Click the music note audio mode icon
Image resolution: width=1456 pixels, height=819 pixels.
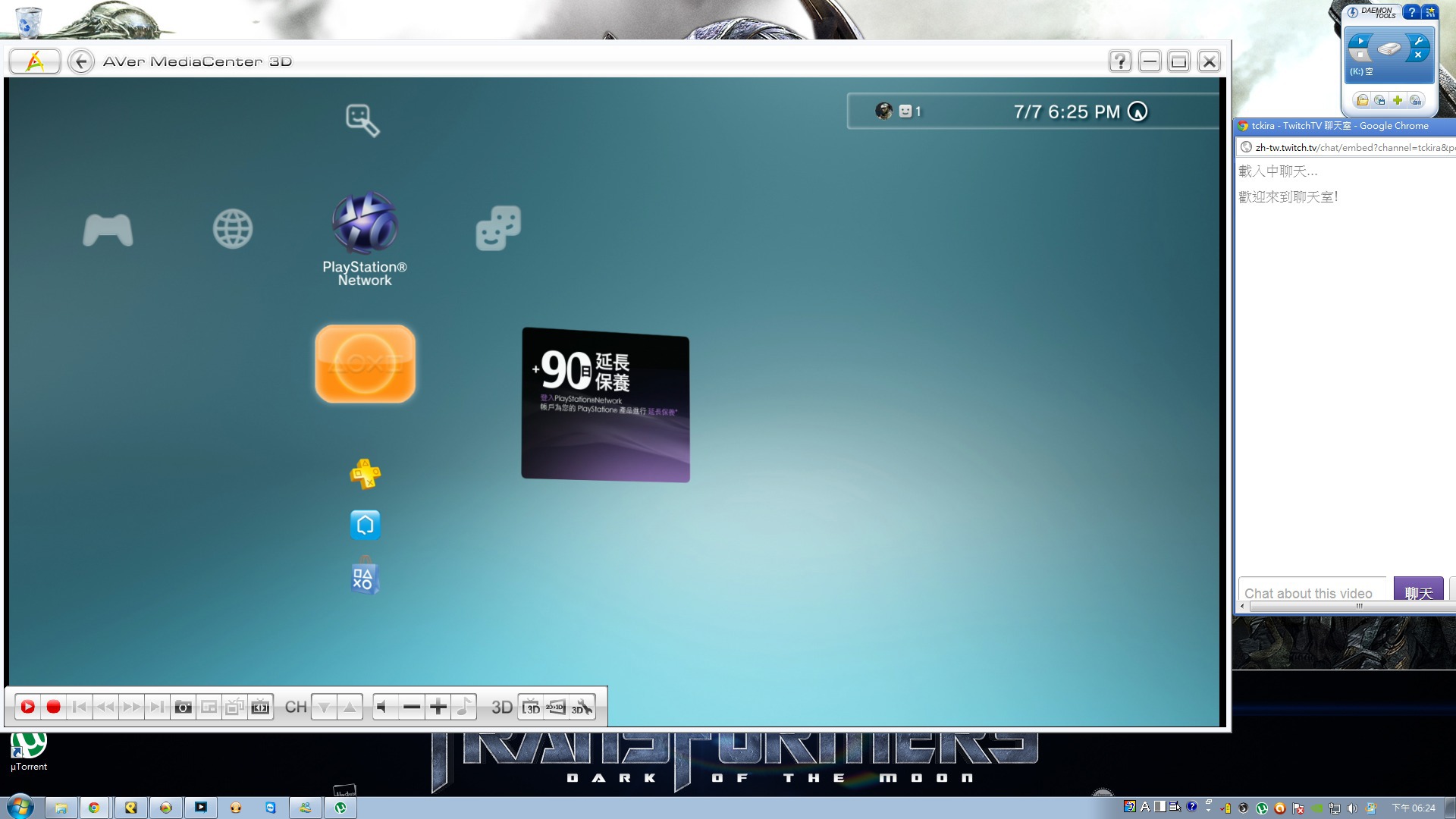[x=464, y=707]
